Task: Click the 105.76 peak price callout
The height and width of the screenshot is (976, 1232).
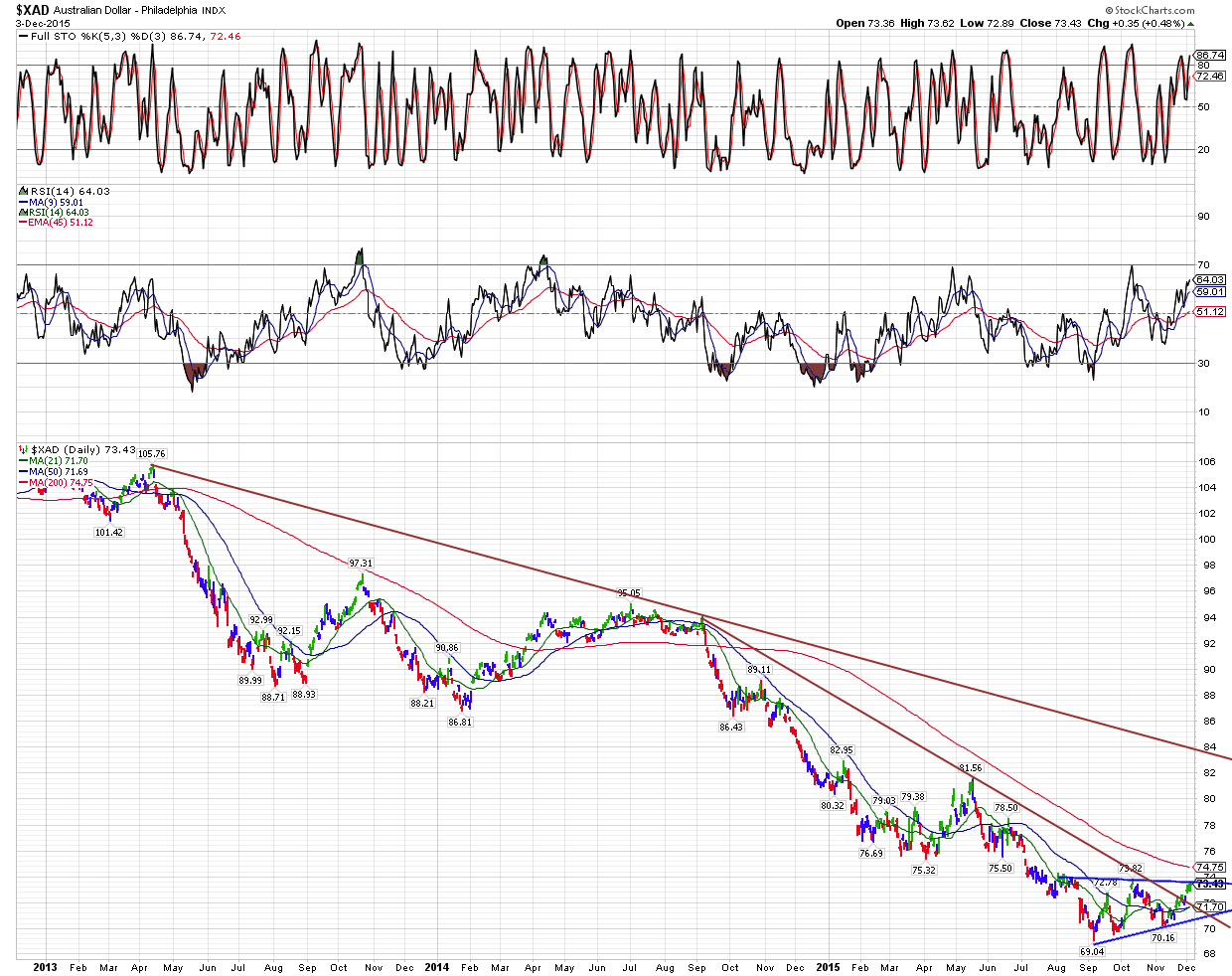Action: 152,454
